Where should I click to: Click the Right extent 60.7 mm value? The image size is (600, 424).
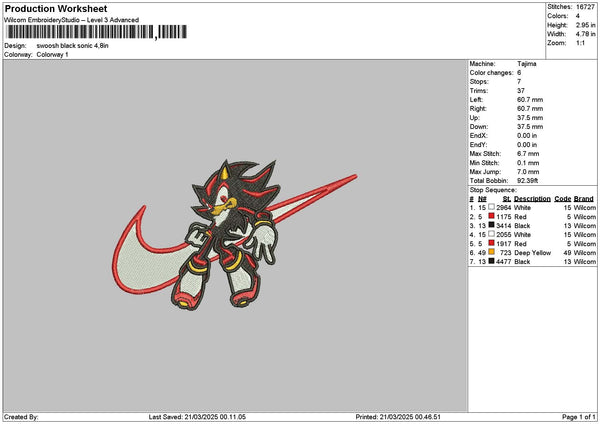[x=530, y=109]
